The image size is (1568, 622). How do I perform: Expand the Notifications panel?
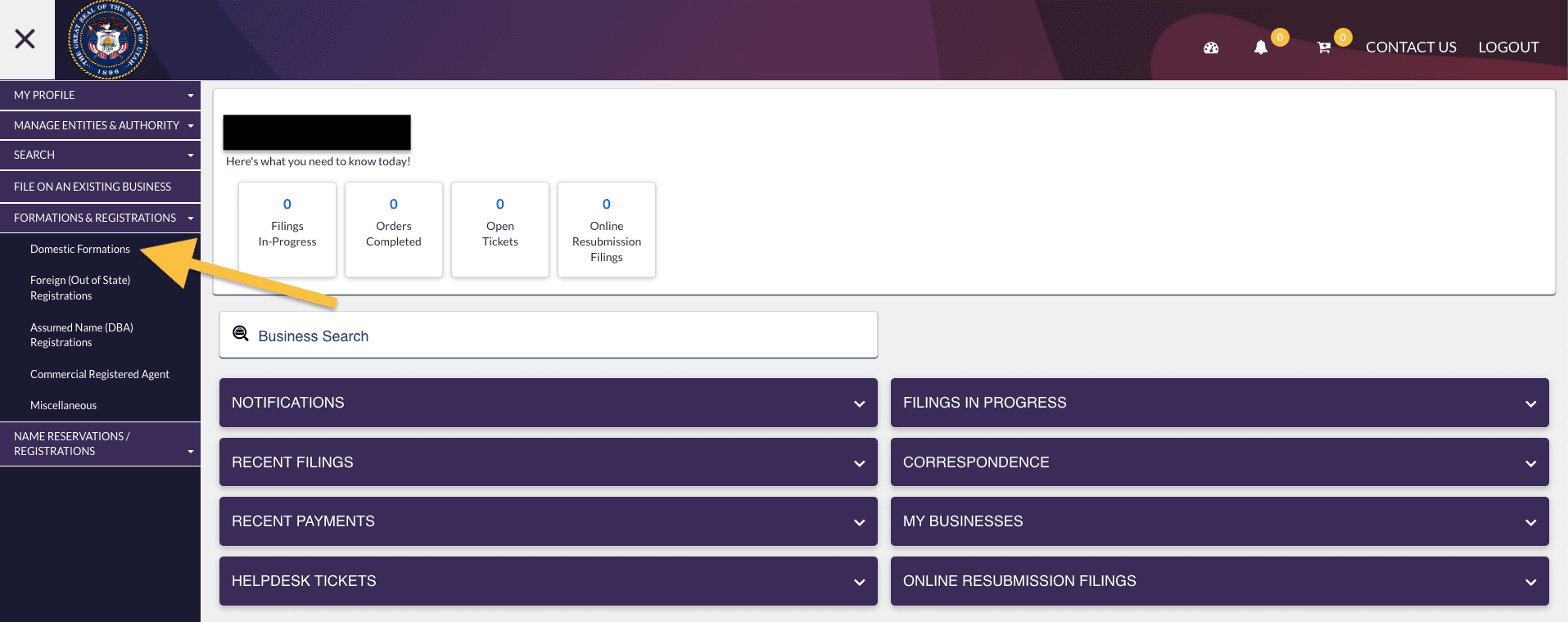[548, 403]
